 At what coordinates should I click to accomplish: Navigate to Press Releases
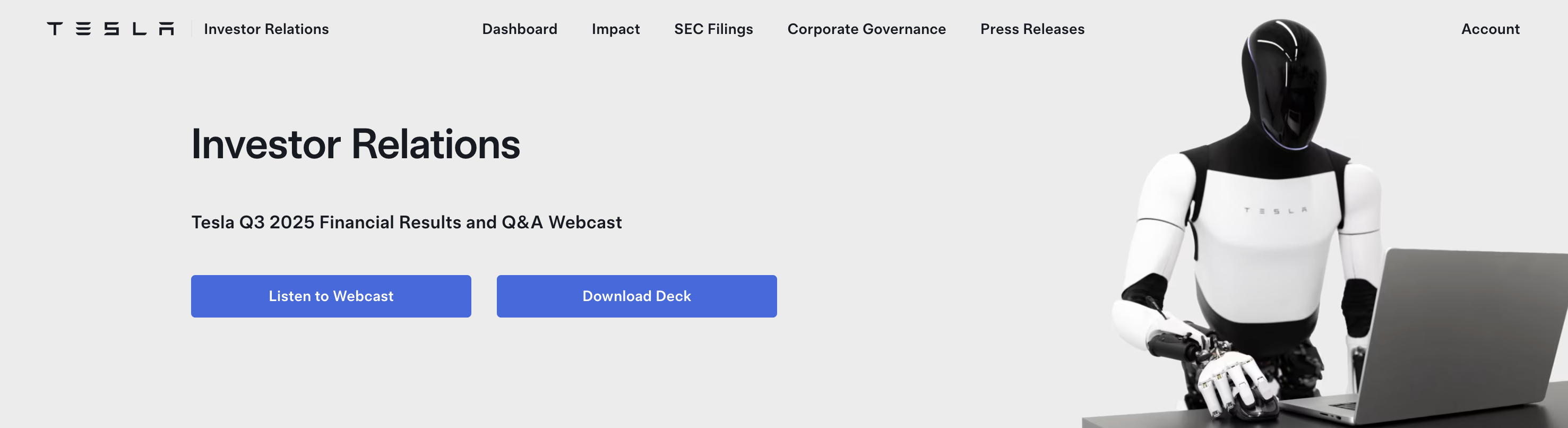(1032, 29)
